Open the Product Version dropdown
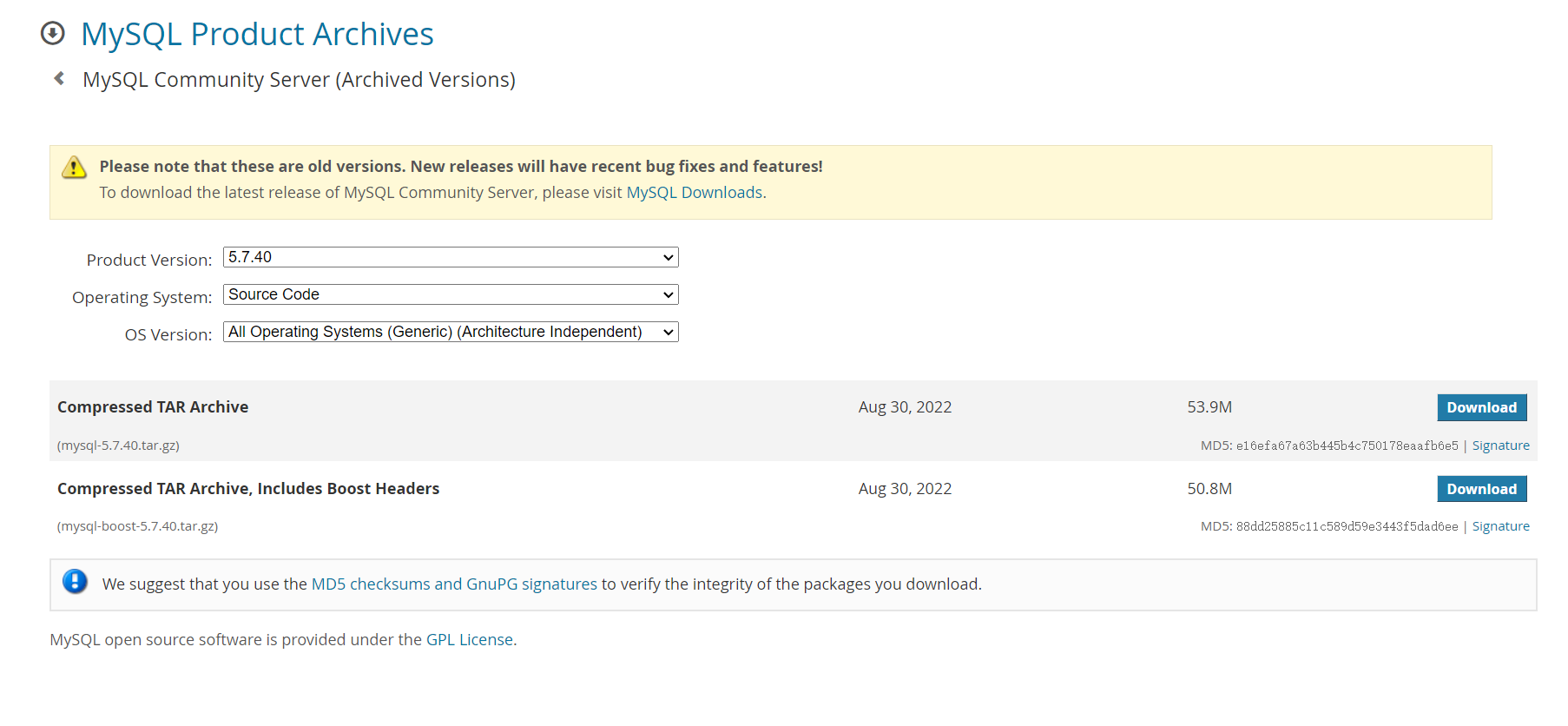This screenshot has width=1568, height=726. coord(451,257)
